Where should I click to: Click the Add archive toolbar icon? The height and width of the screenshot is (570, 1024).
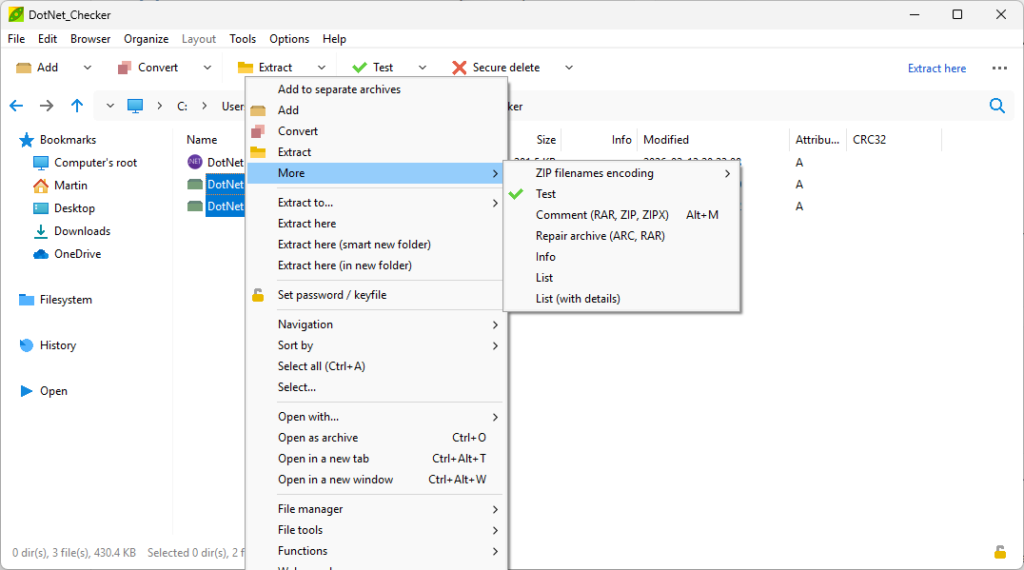point(24,68)
